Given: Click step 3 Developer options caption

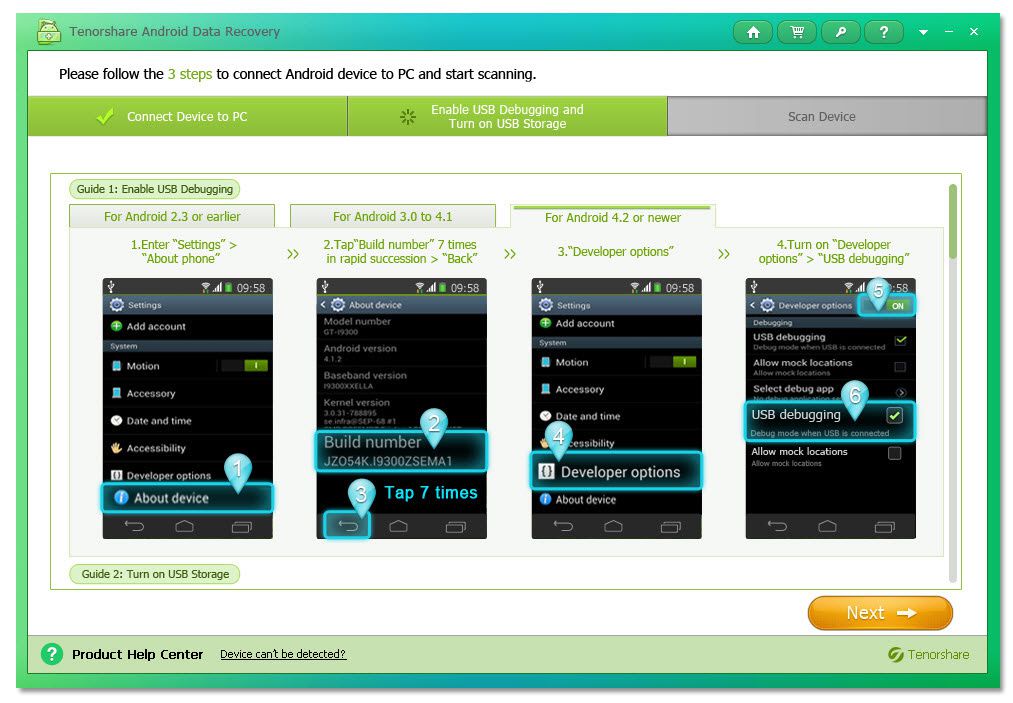Looking at the screenshot, I should pos(616,251).
